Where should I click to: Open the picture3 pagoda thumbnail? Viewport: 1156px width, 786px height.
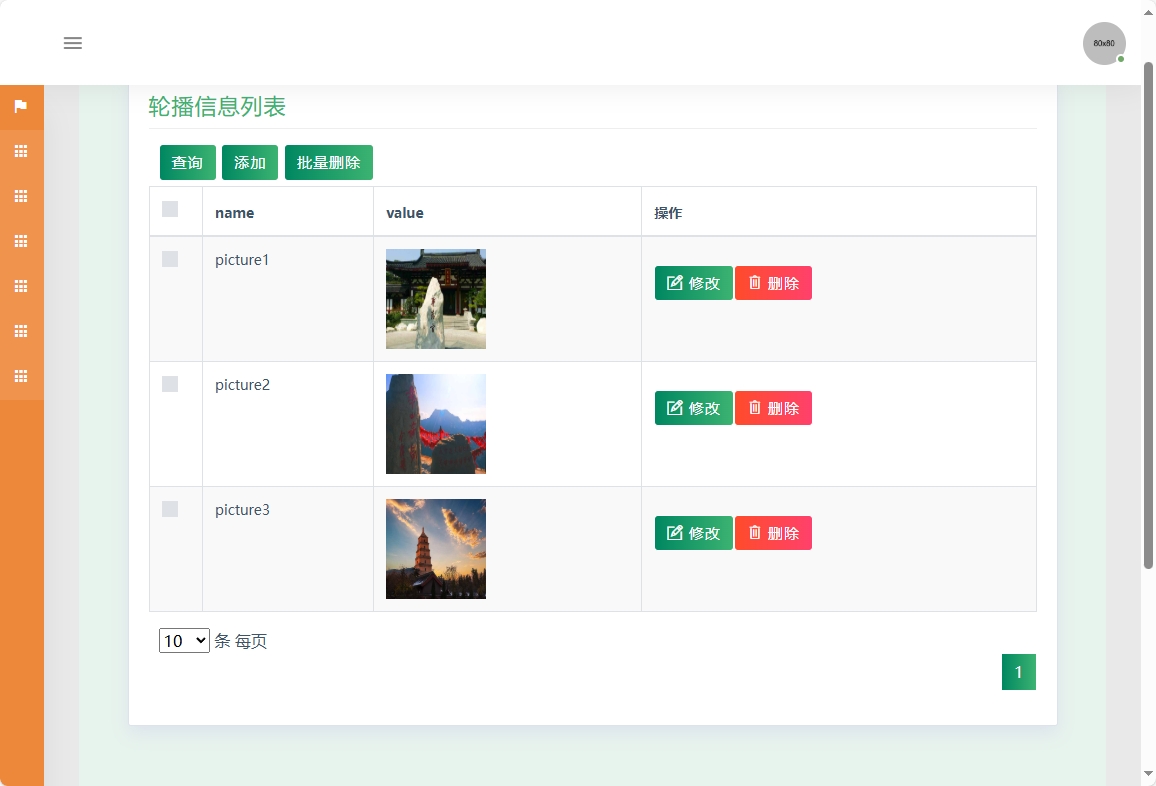(x=436, y=549)
